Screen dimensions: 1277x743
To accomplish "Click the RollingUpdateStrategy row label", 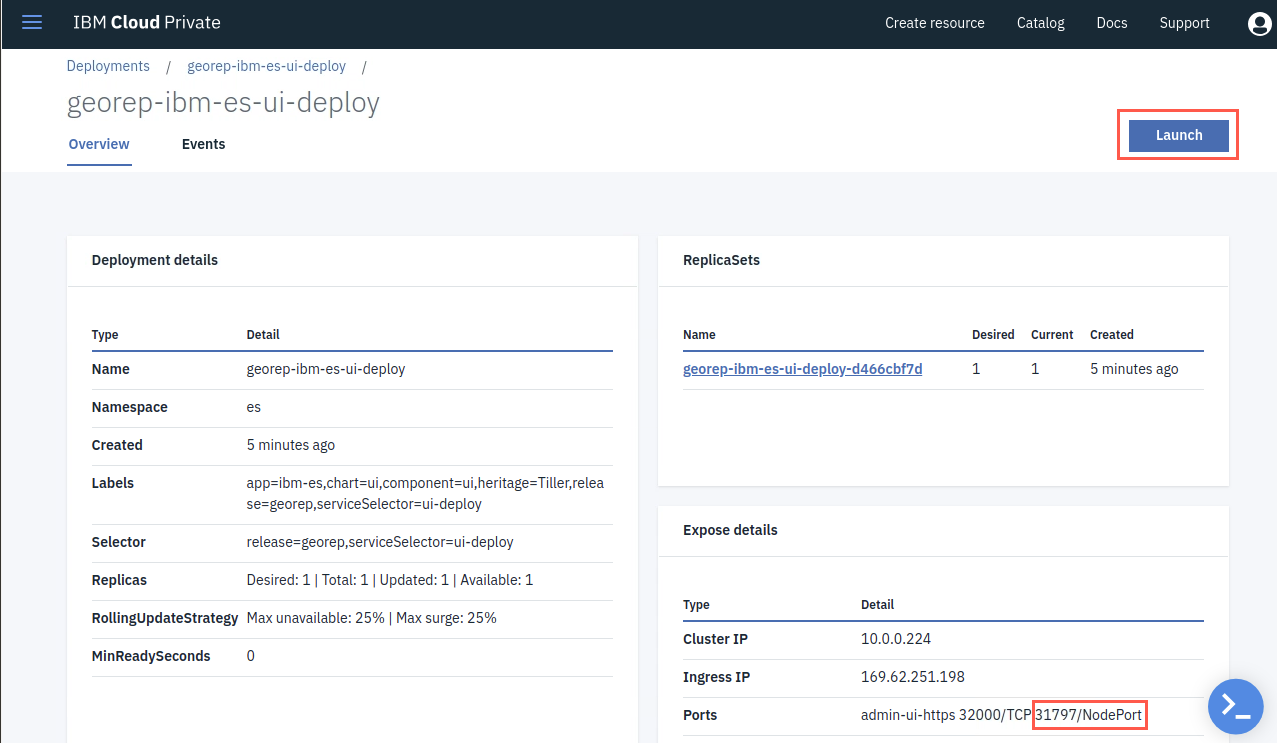I will click(x=165, y=618).
